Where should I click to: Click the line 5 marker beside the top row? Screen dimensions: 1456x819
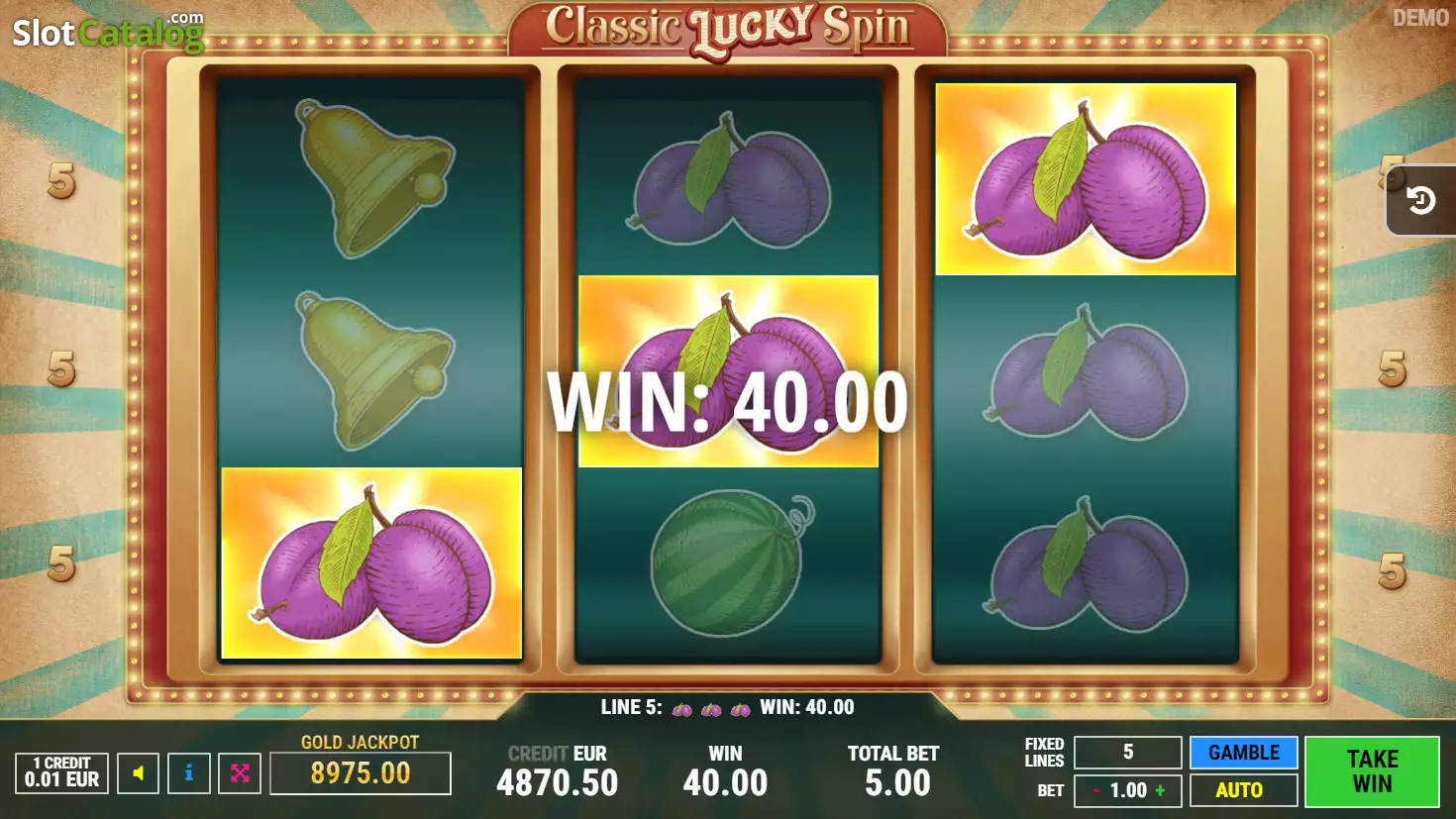(x=61, y=180)
